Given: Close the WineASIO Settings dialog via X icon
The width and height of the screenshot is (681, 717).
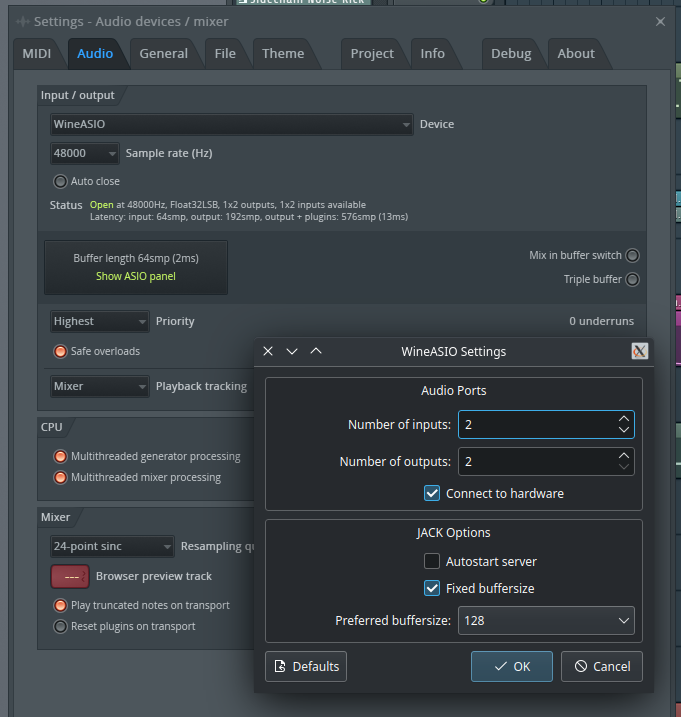Looking at the screenshot, I should tap(268, 351).
